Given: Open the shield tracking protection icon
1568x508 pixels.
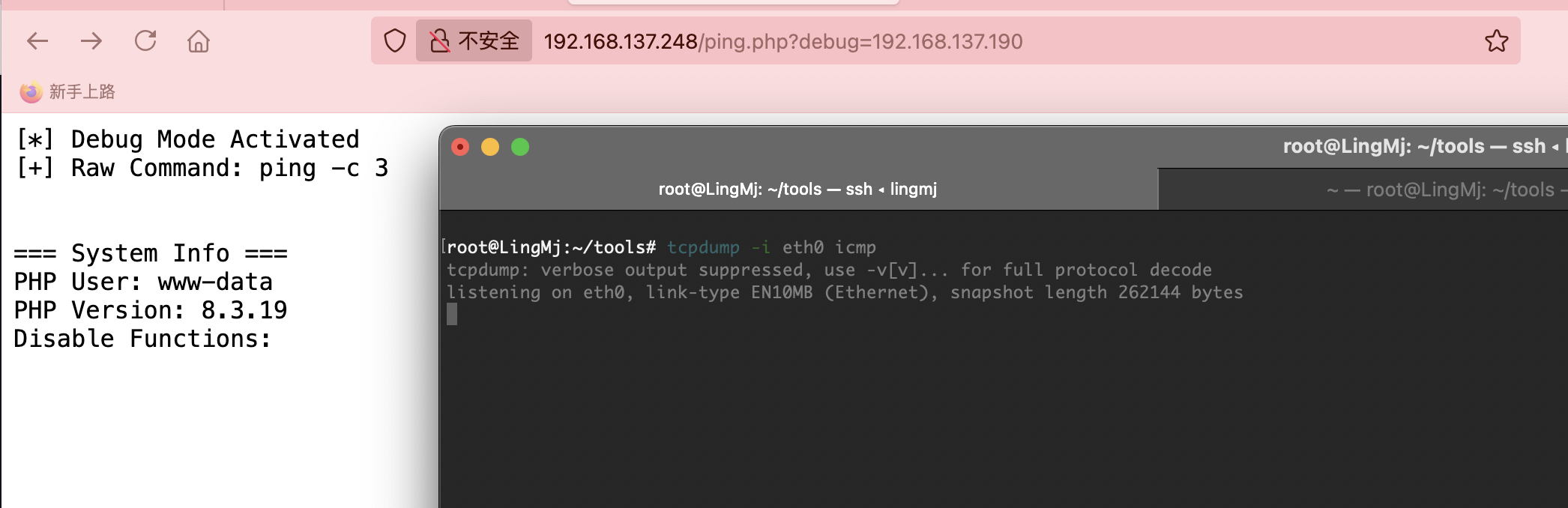Looking at the screenshot, I should pyautogui.click(x=394, y=40).
